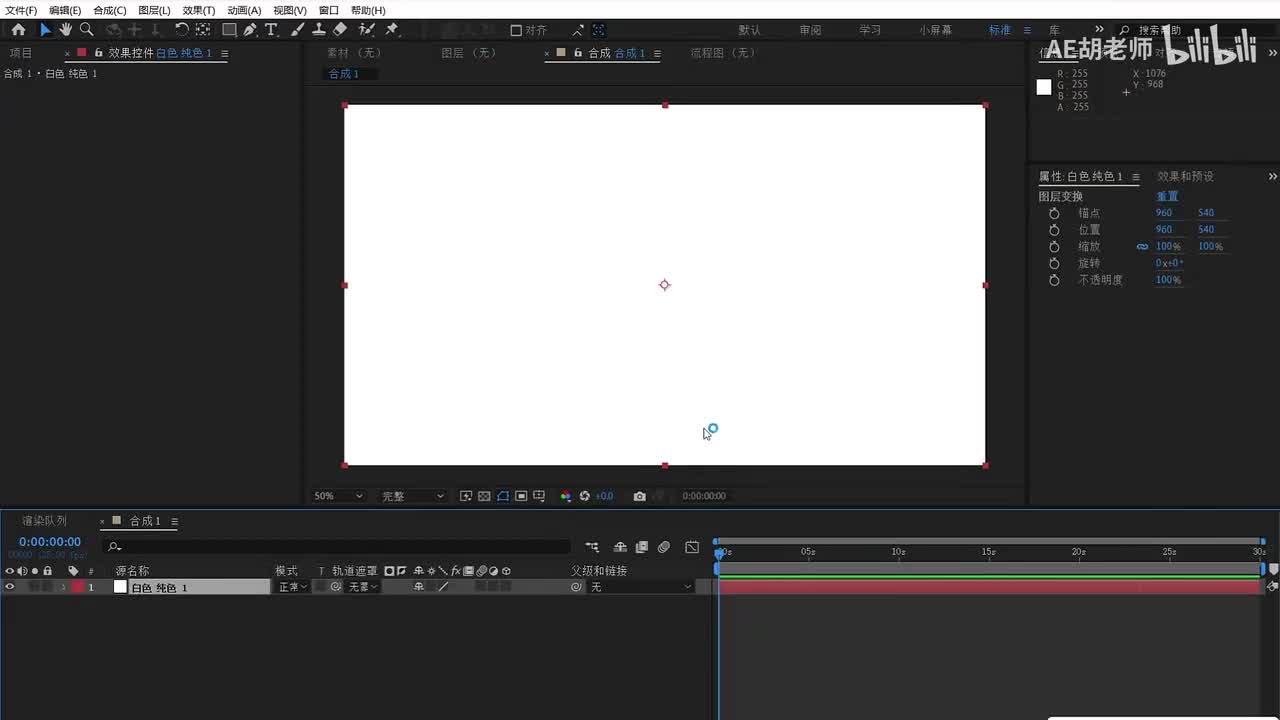Screen dimensions: 1280x720
Task: Open the 50% magnification dropdown
Action: click(x=338, y=496)
